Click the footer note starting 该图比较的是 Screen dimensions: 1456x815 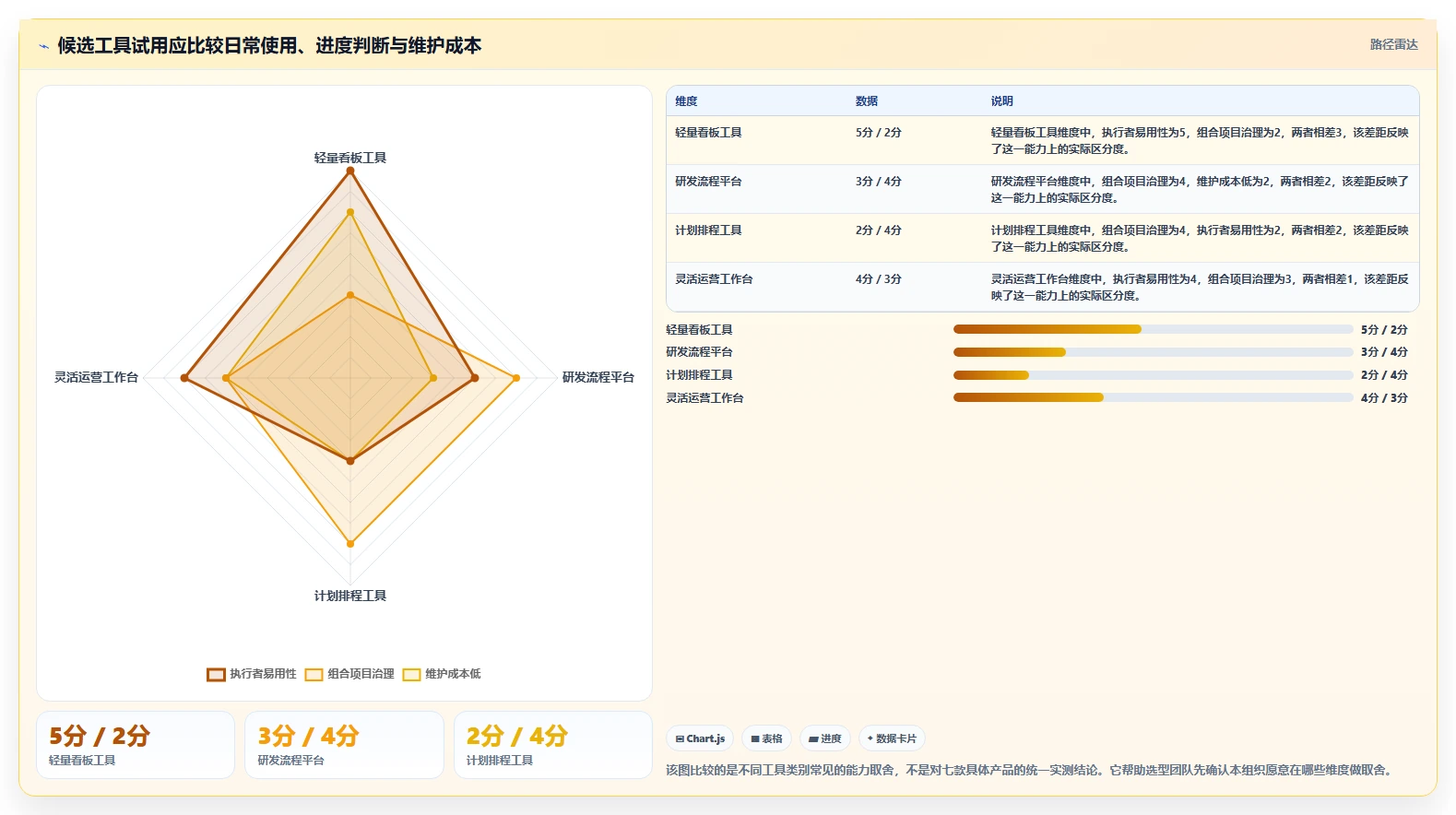[x=1030, y=770]
